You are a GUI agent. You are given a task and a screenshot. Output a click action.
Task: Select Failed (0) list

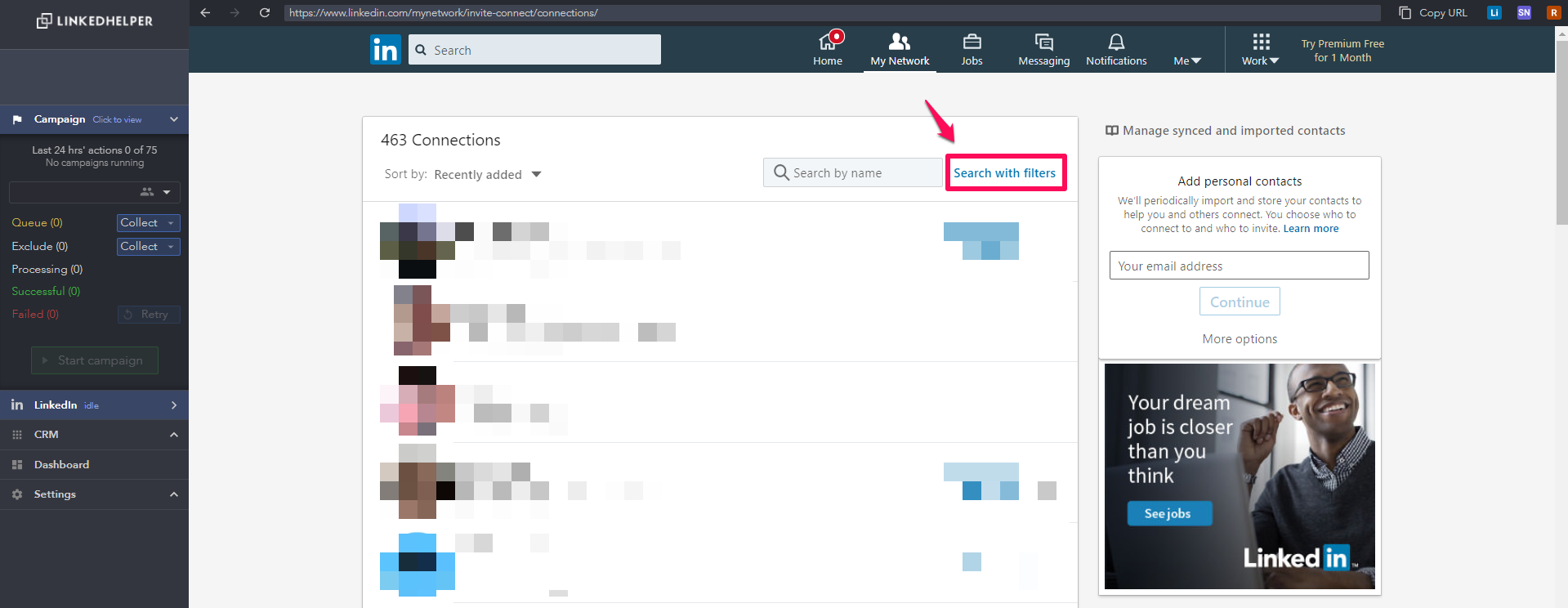pos(35,314)
